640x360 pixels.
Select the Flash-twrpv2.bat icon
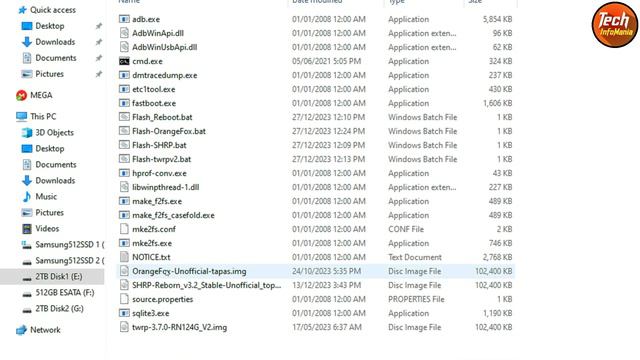pos(124,159)
